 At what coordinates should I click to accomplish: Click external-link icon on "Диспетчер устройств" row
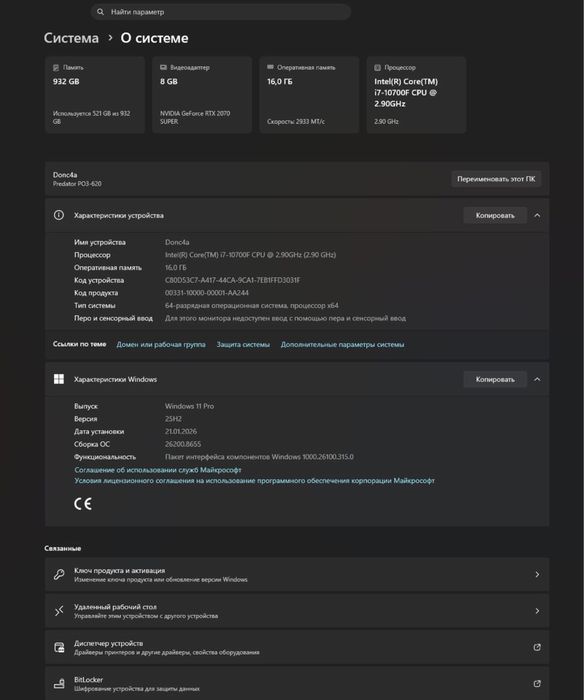pos(537,647)
